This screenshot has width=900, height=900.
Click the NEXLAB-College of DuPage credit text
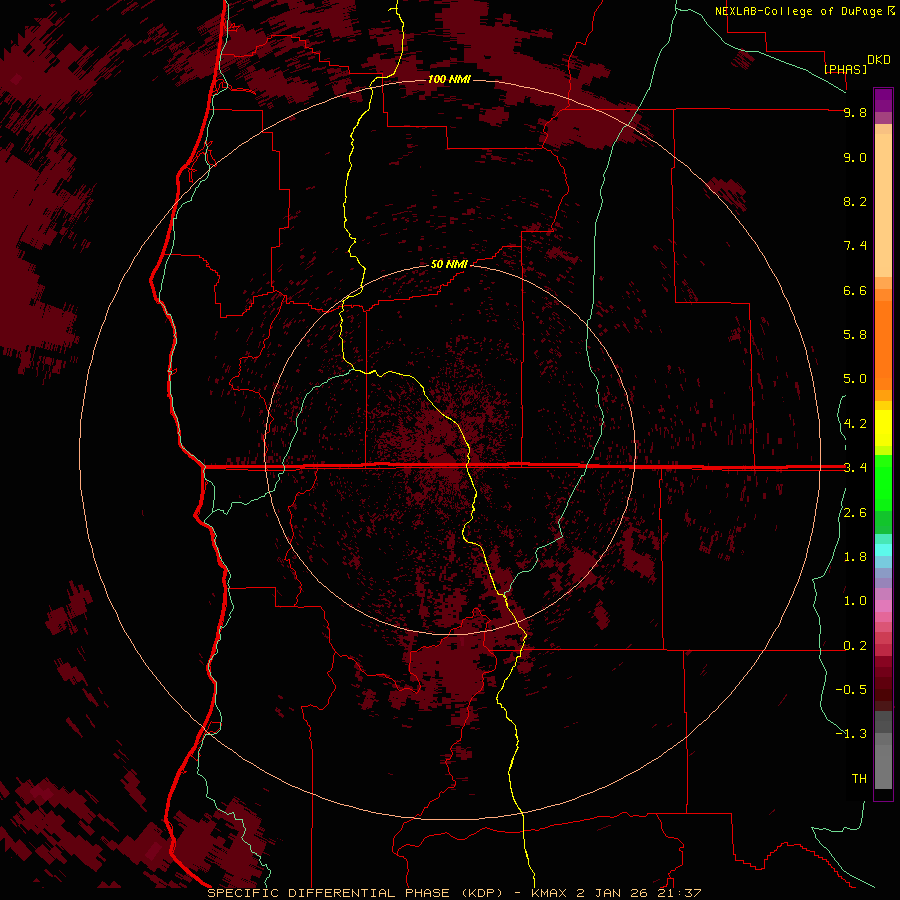coord(799,11)
